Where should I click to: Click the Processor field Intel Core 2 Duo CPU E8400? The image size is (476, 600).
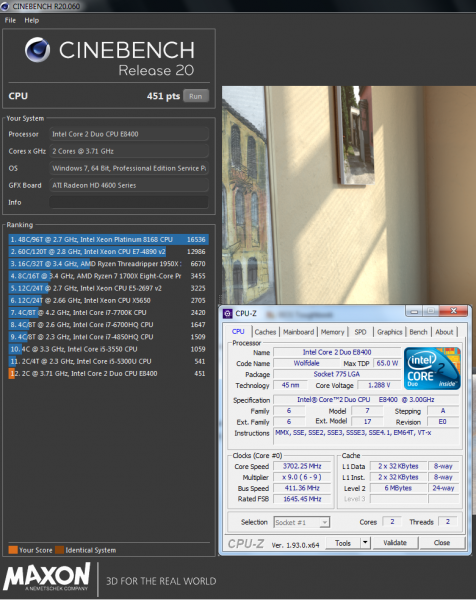pos(129,134)
